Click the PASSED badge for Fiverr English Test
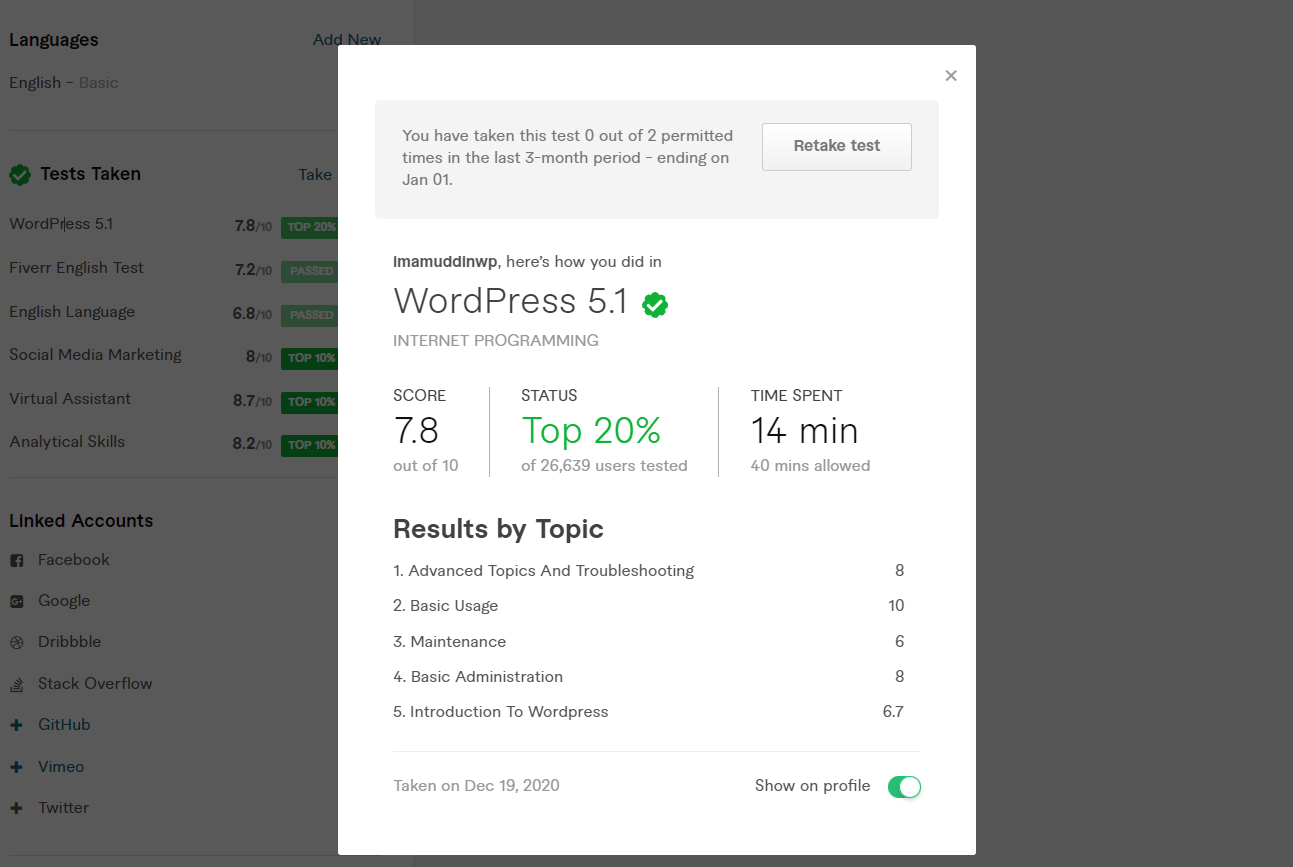 pos(311,271)
